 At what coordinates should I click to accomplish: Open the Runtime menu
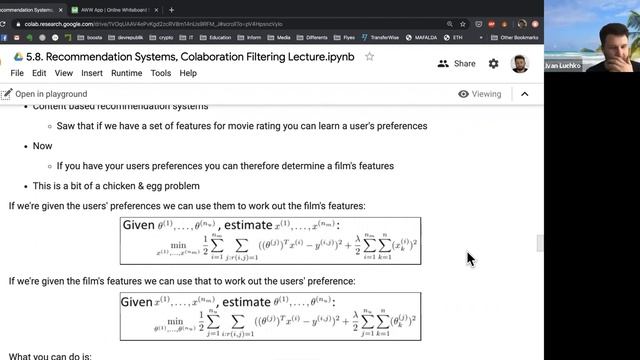tap(127, 73)
